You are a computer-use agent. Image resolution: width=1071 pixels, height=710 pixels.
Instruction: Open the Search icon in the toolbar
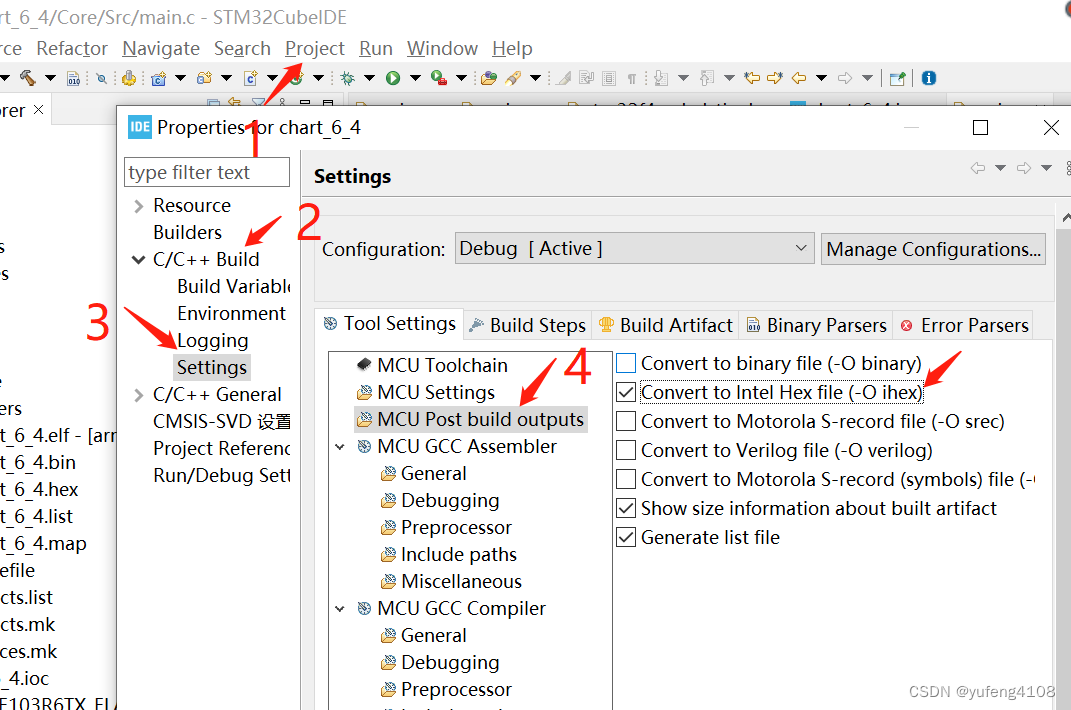click(x=101, y=77)
